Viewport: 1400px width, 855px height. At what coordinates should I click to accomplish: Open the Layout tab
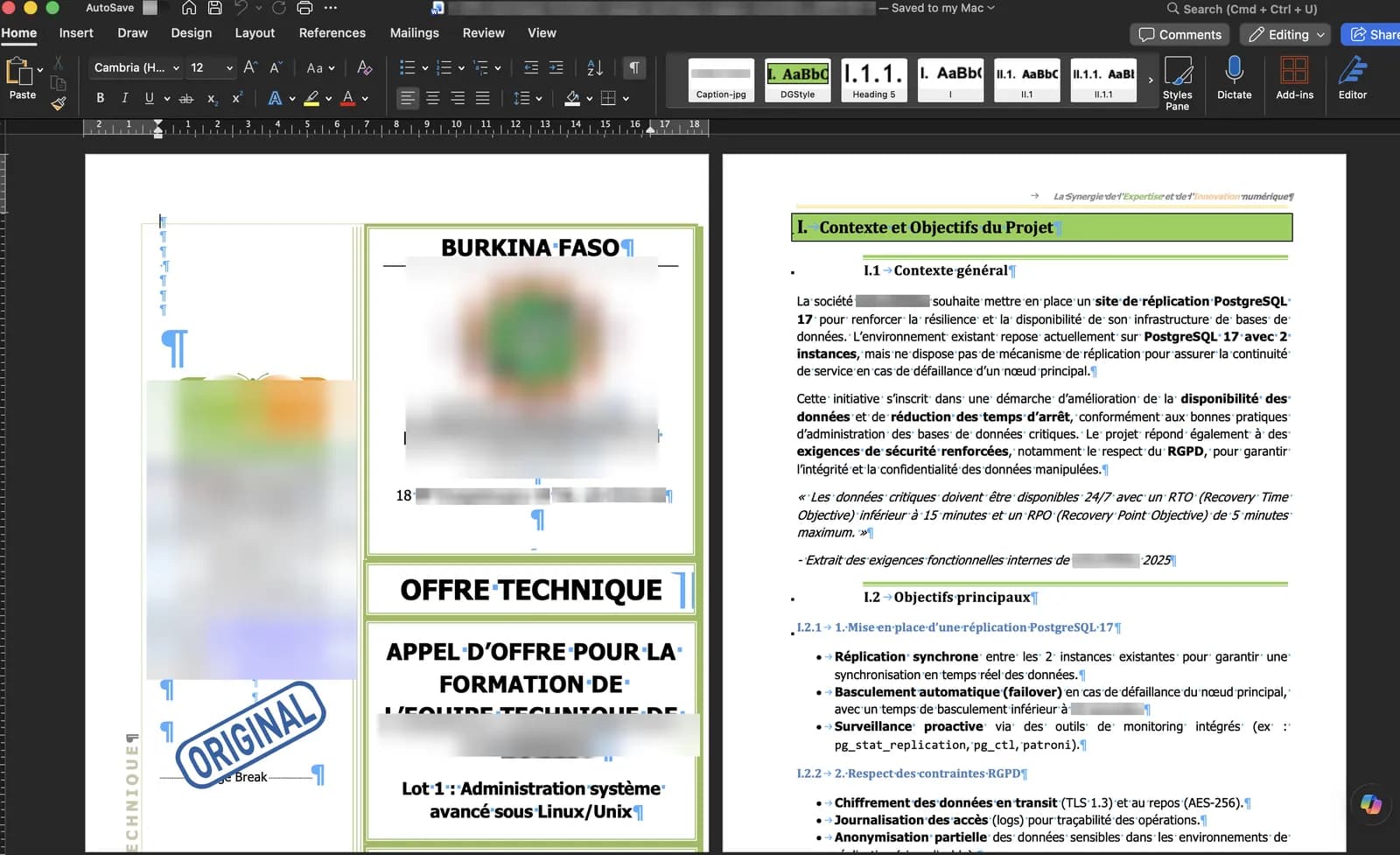pyautogui.click(x=255, y=32)
